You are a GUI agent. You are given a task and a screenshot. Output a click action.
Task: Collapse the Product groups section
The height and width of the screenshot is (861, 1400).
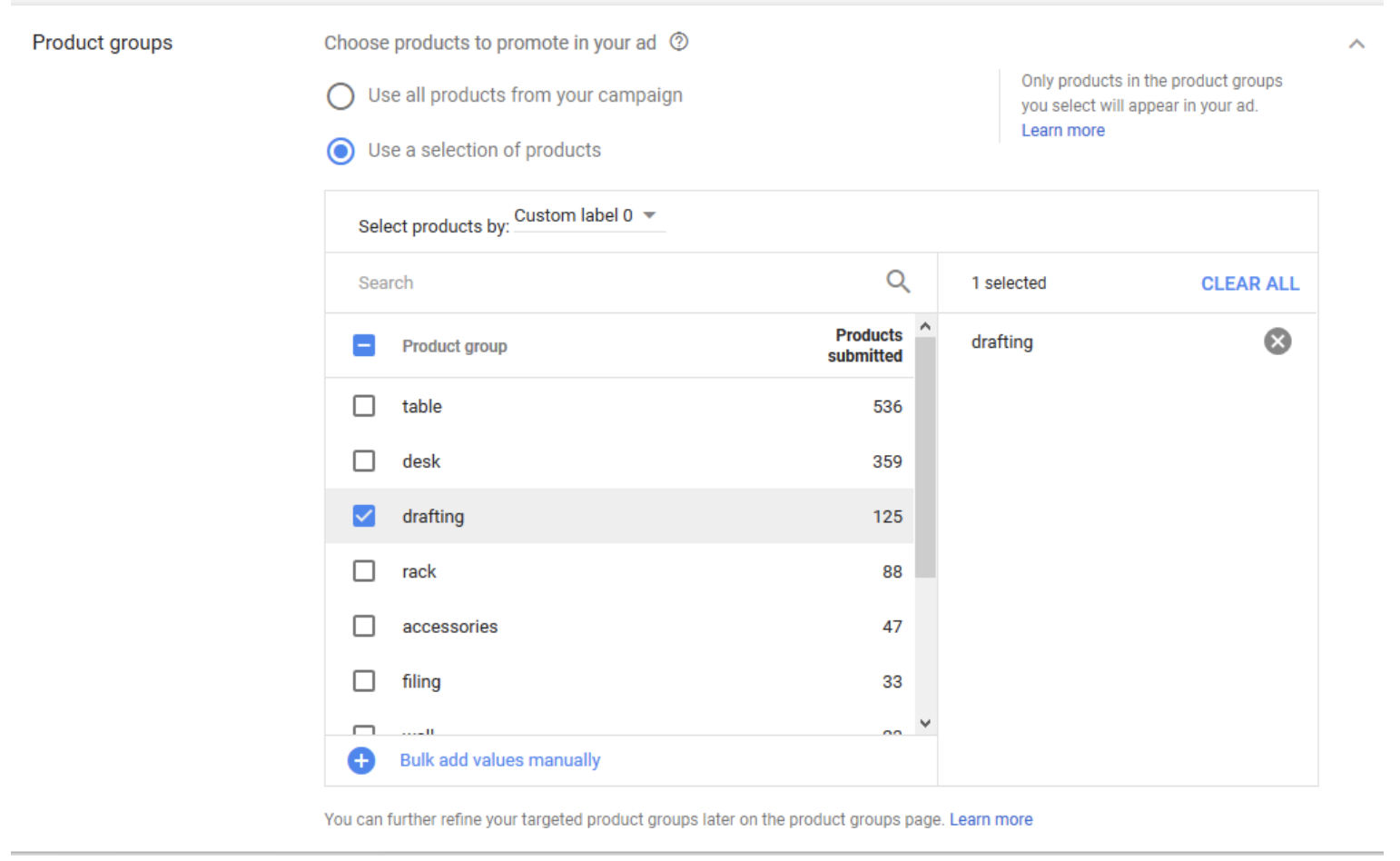pyautogui.click(x=1357, y=43)
